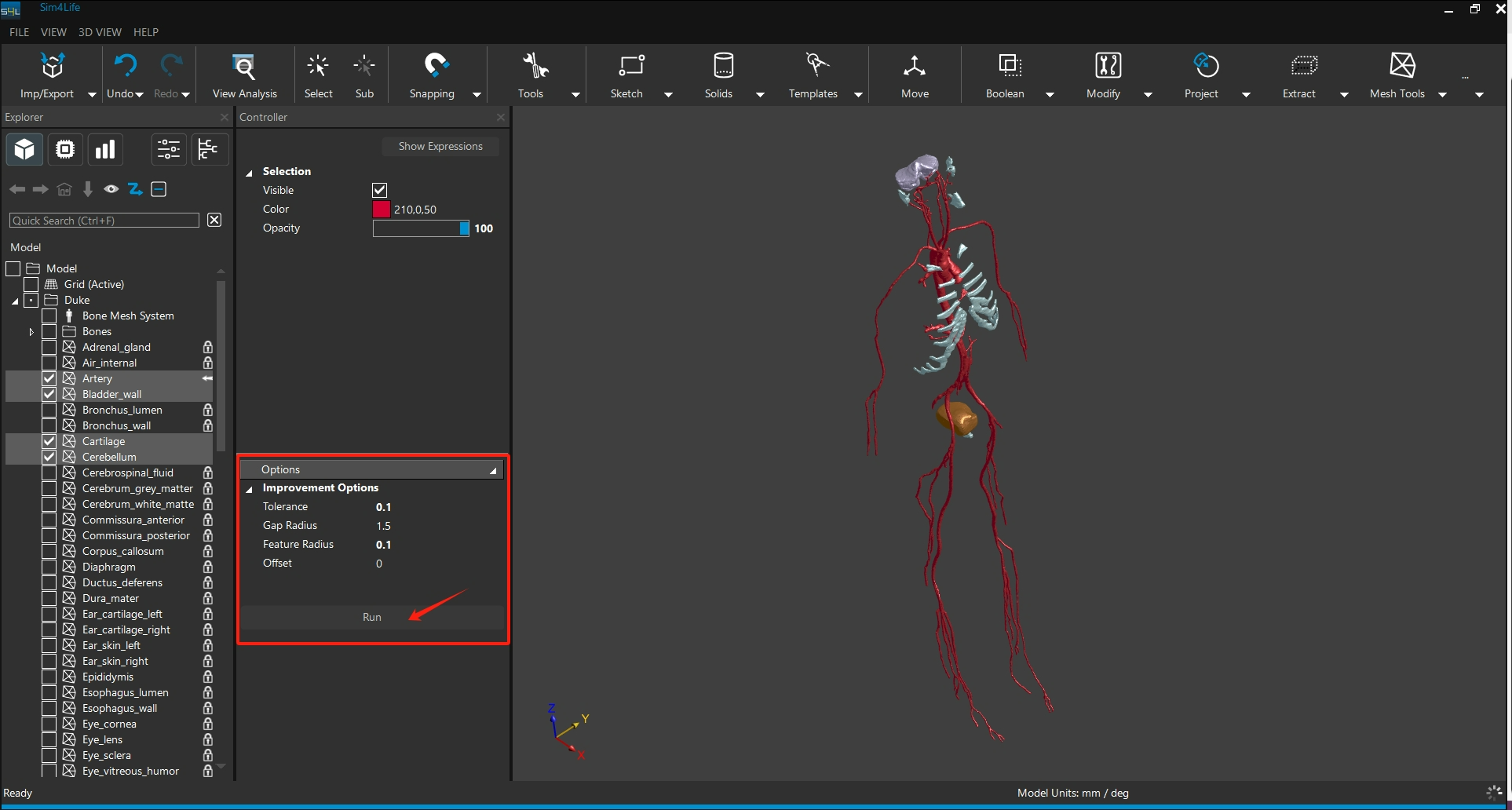Activate the Snapping magnet tool
The height and width of the screenshot is (810, 1512).
436,67
